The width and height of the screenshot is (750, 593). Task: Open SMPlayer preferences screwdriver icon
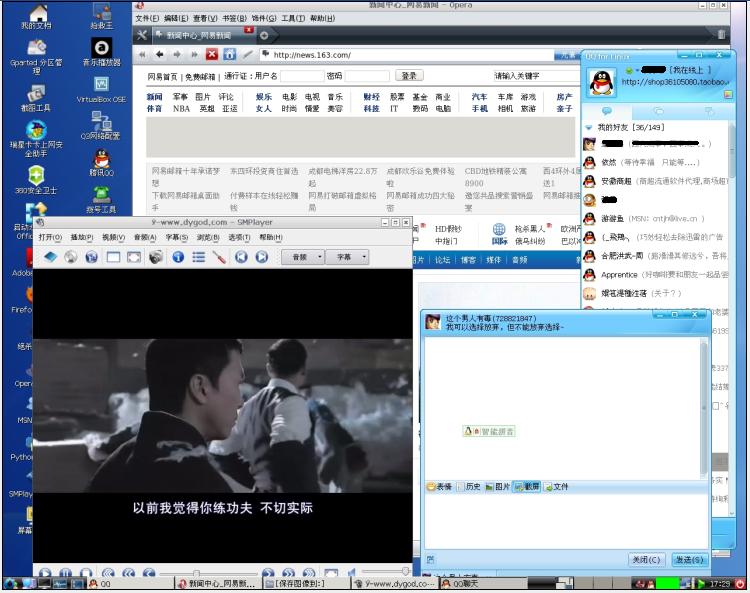click(x=220, y=257)
